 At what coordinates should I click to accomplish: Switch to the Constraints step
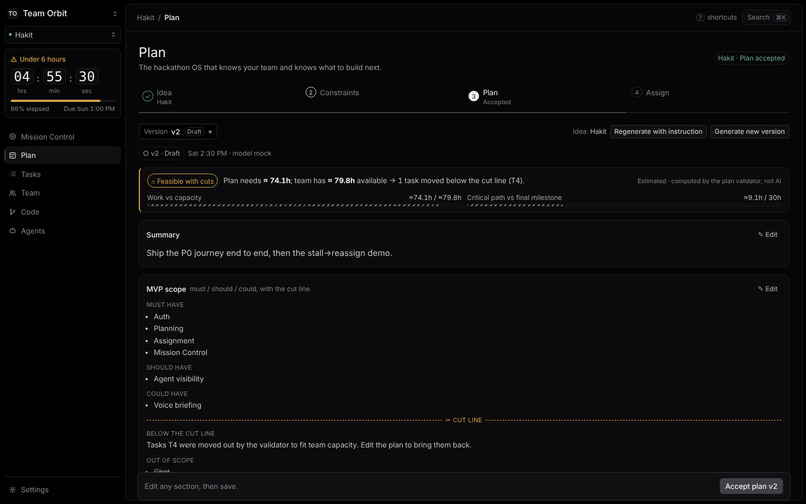click(x=333, y=93)
